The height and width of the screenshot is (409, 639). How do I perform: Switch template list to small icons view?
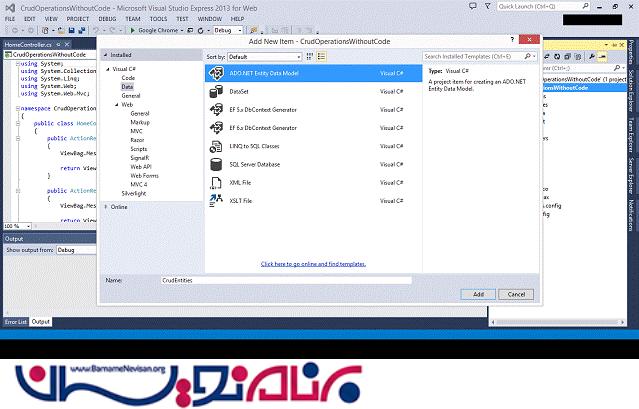(309, 57)
